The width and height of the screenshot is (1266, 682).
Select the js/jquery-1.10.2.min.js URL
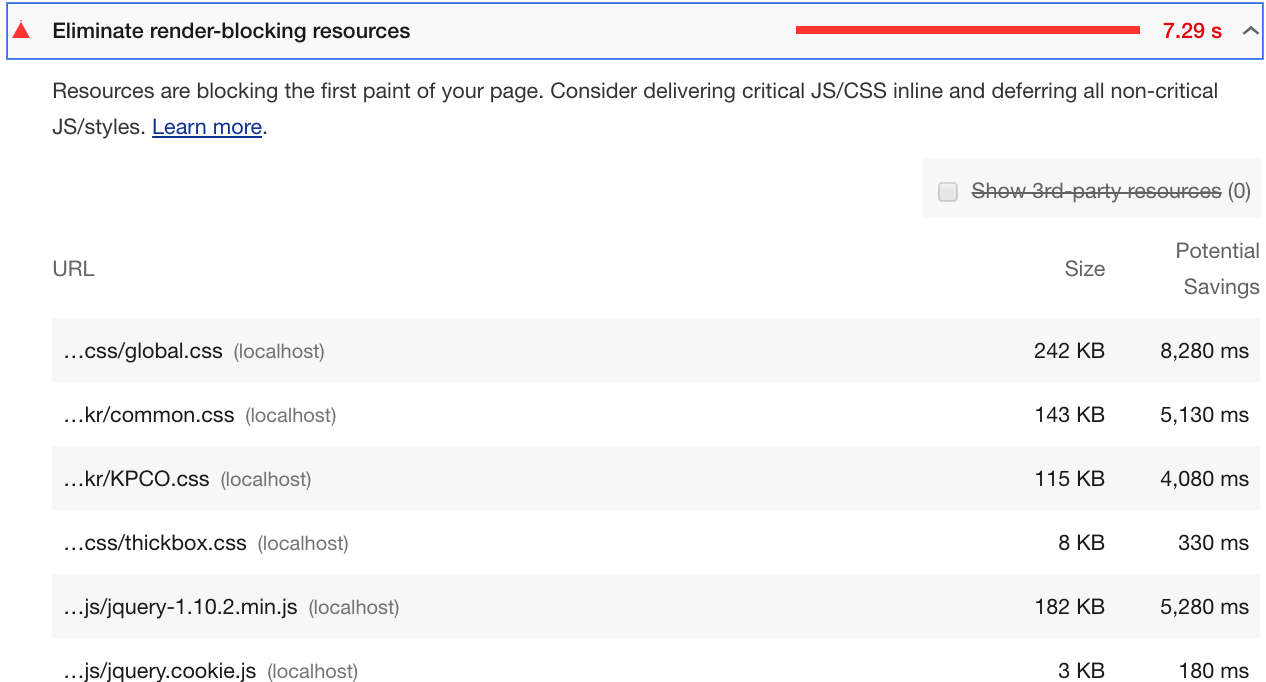tap(180, 607)
